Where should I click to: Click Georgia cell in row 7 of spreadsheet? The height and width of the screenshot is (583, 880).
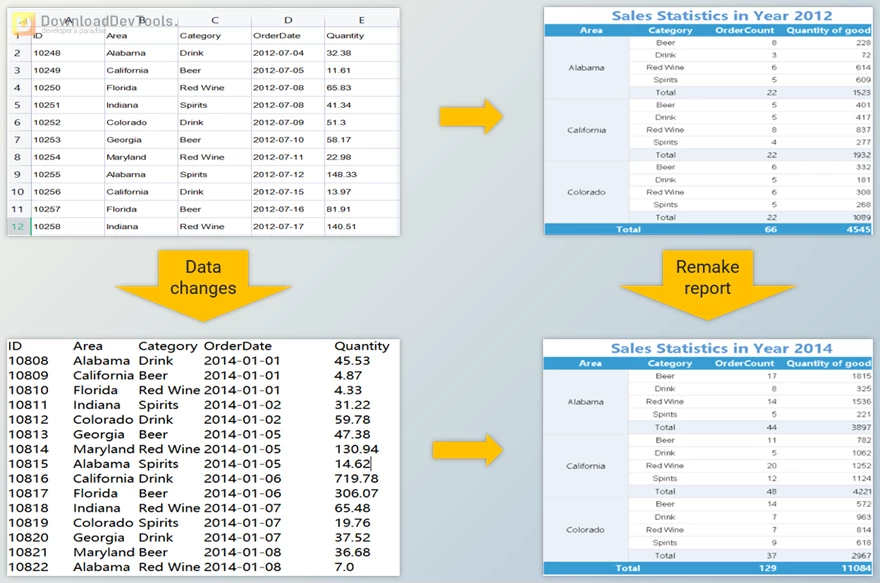pyautogui.click(x=141, y=140)
